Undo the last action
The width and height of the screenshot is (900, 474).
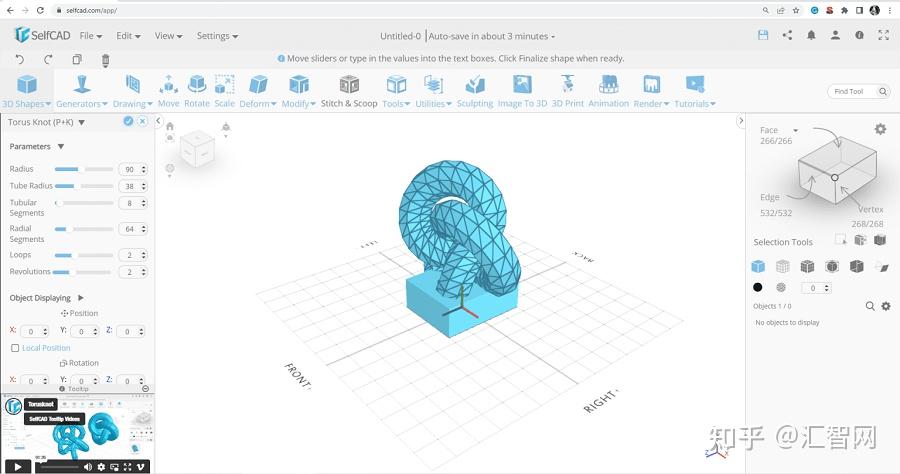click(x=20, y=59)
